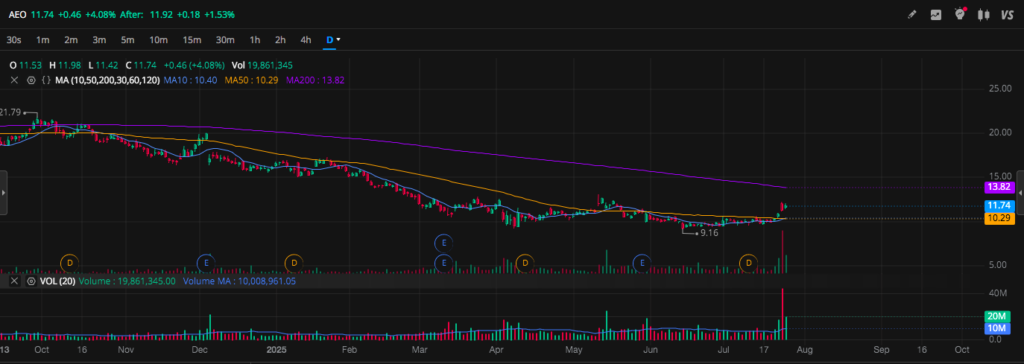Click the dividend D marker in July

(x=748, y=263)
